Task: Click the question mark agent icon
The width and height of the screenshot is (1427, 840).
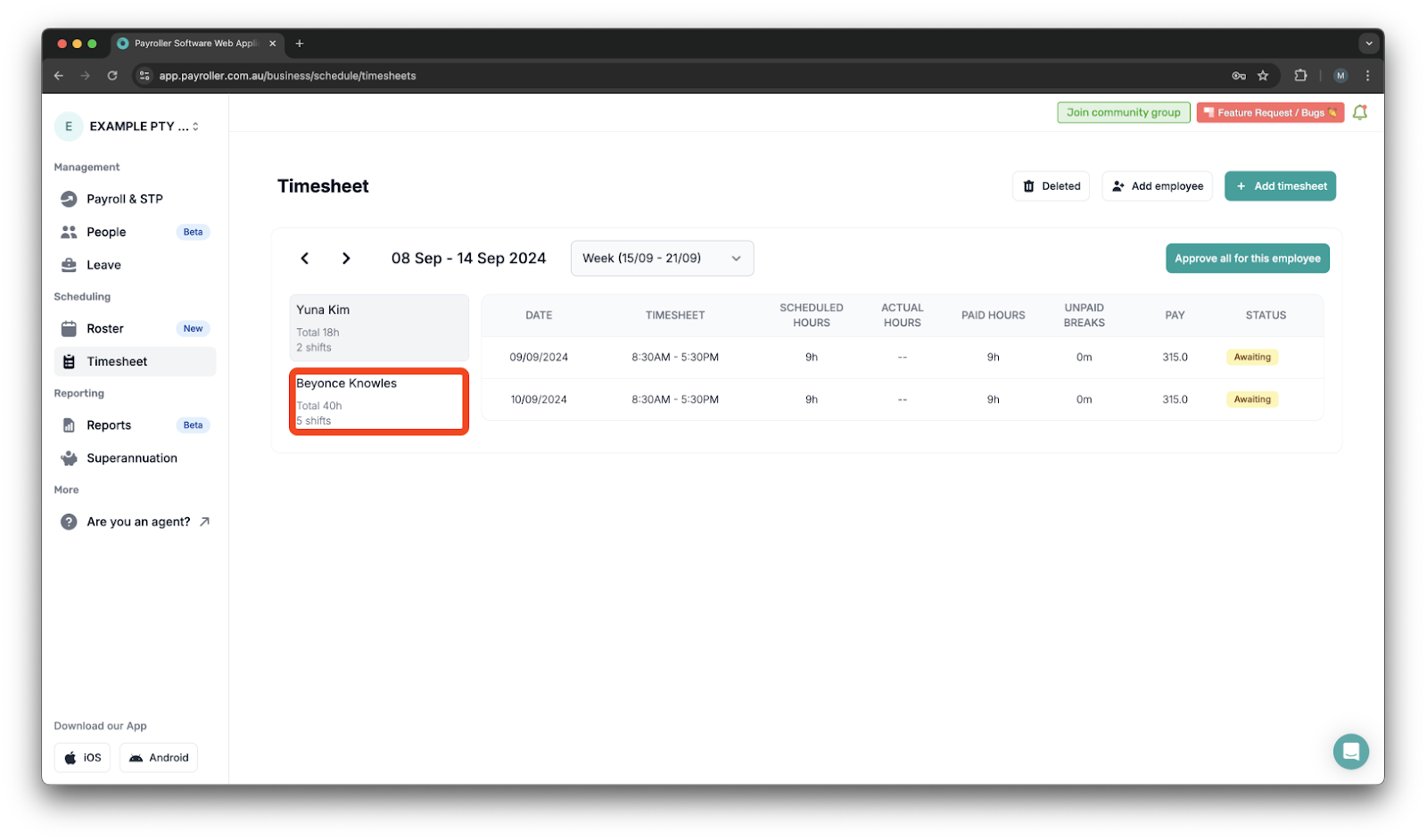Action: [x=69, y=523]
